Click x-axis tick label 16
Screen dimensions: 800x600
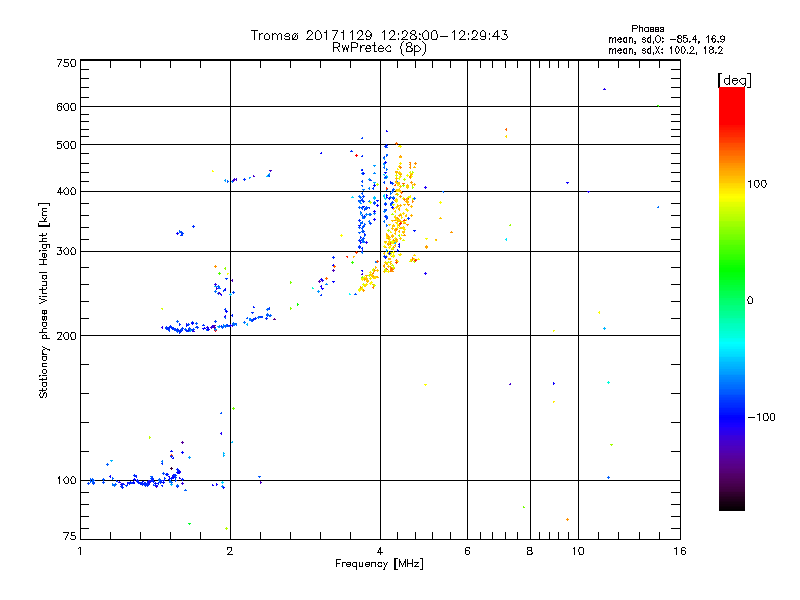tap(680, 551)
